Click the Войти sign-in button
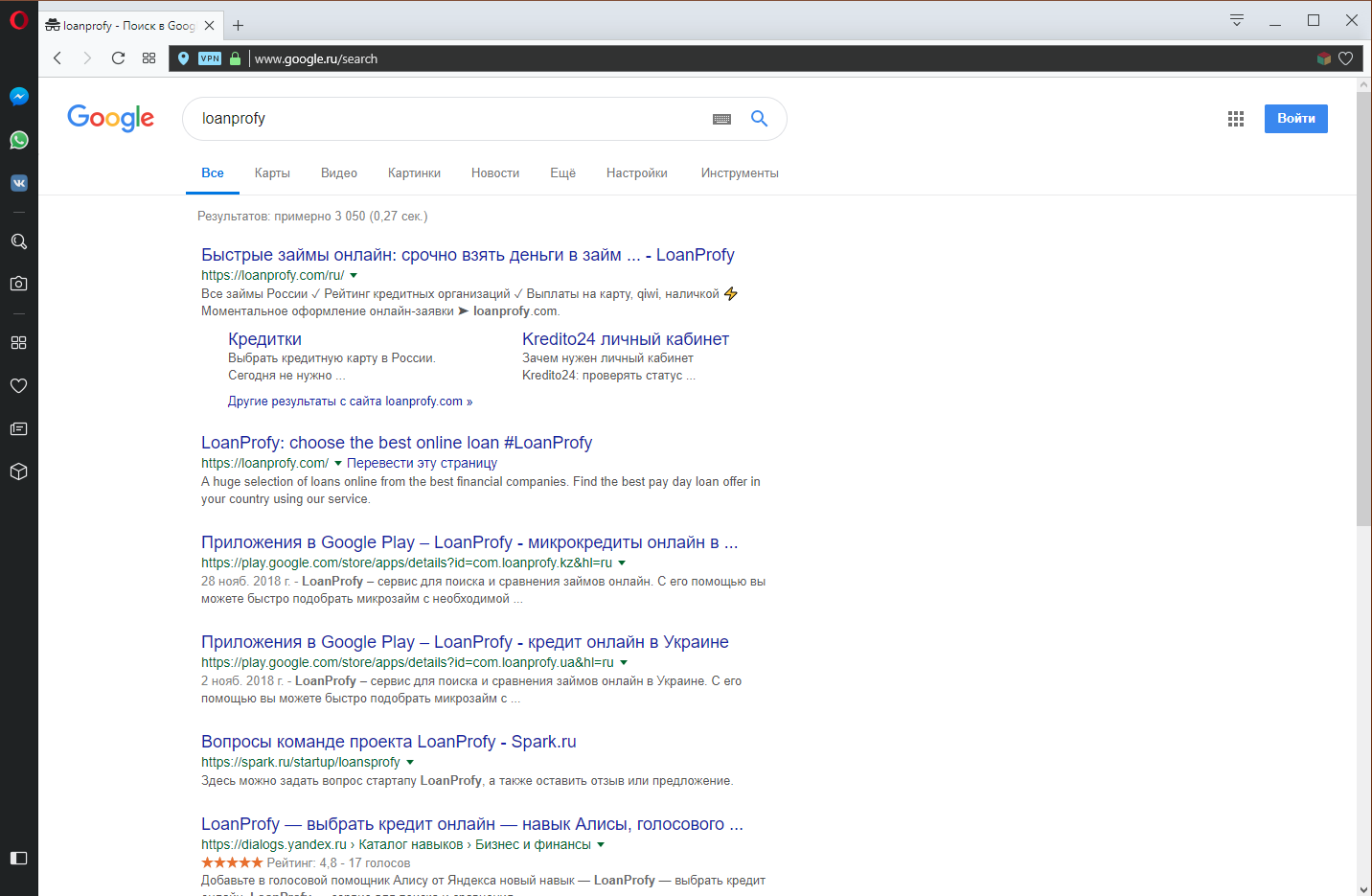The width and height of the screenshot is (1372, 896). click(1296, 119)
